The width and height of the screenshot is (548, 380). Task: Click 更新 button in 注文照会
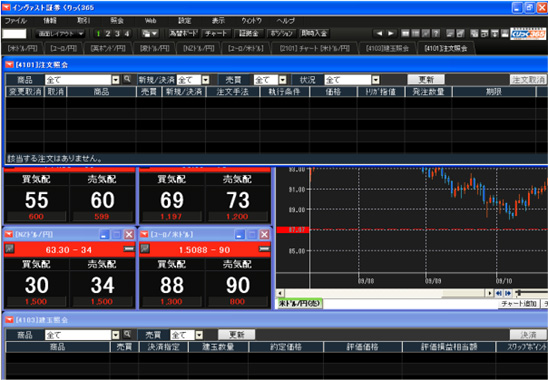426,80
